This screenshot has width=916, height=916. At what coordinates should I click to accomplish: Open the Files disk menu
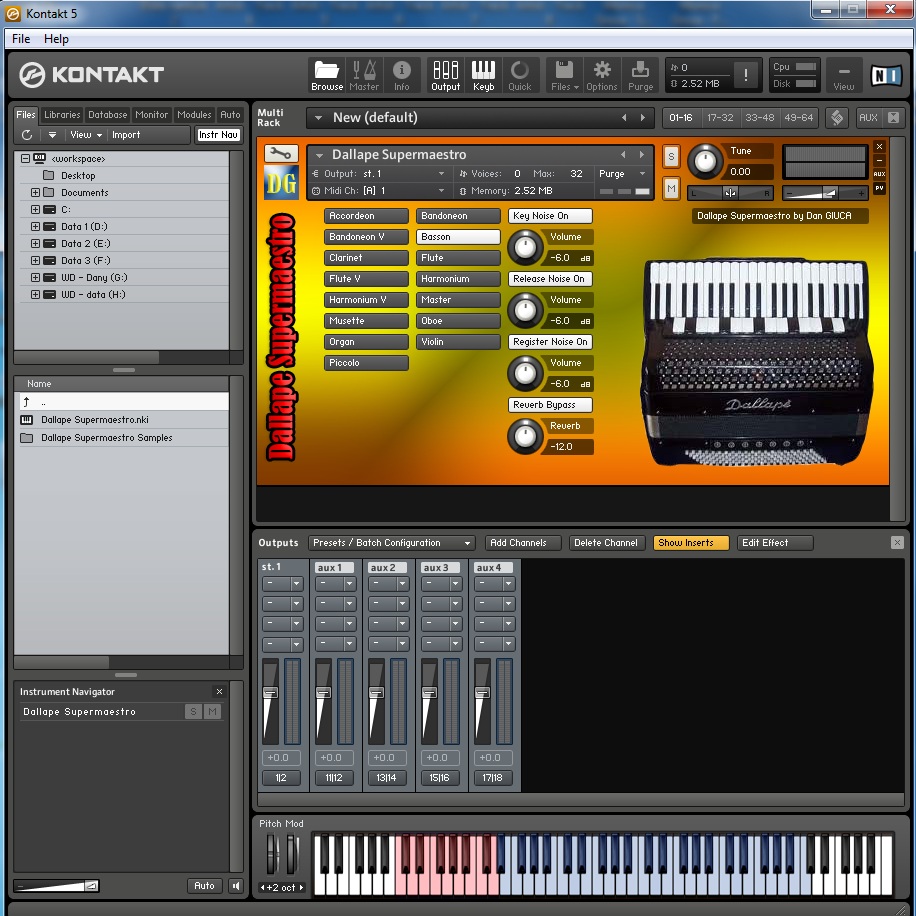[564, 75]
